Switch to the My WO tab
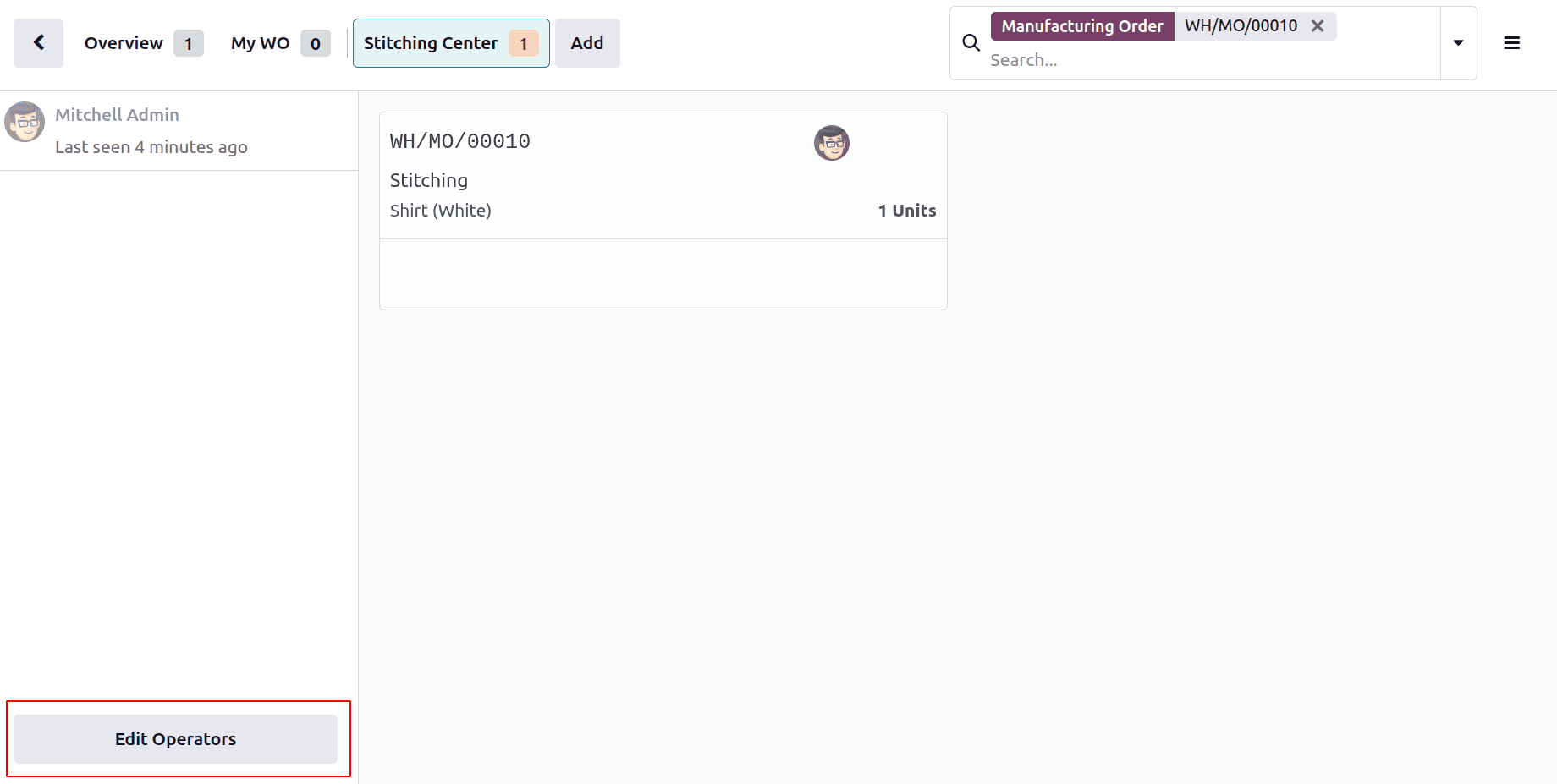The height and width of the screenshot is (784, 1557). [x=279, y=43]
